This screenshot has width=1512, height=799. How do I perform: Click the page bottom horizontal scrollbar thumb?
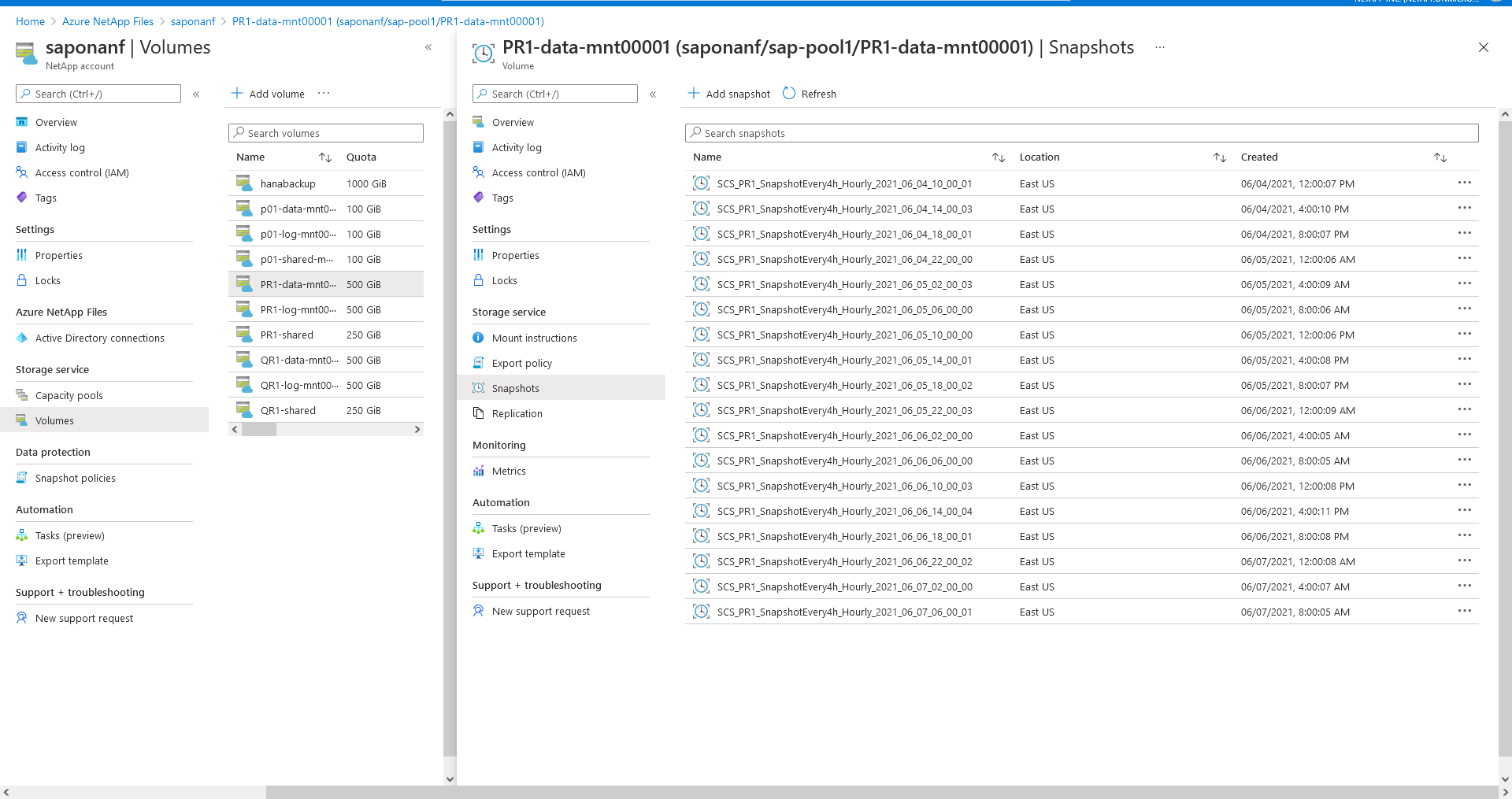tap(882, 792)
